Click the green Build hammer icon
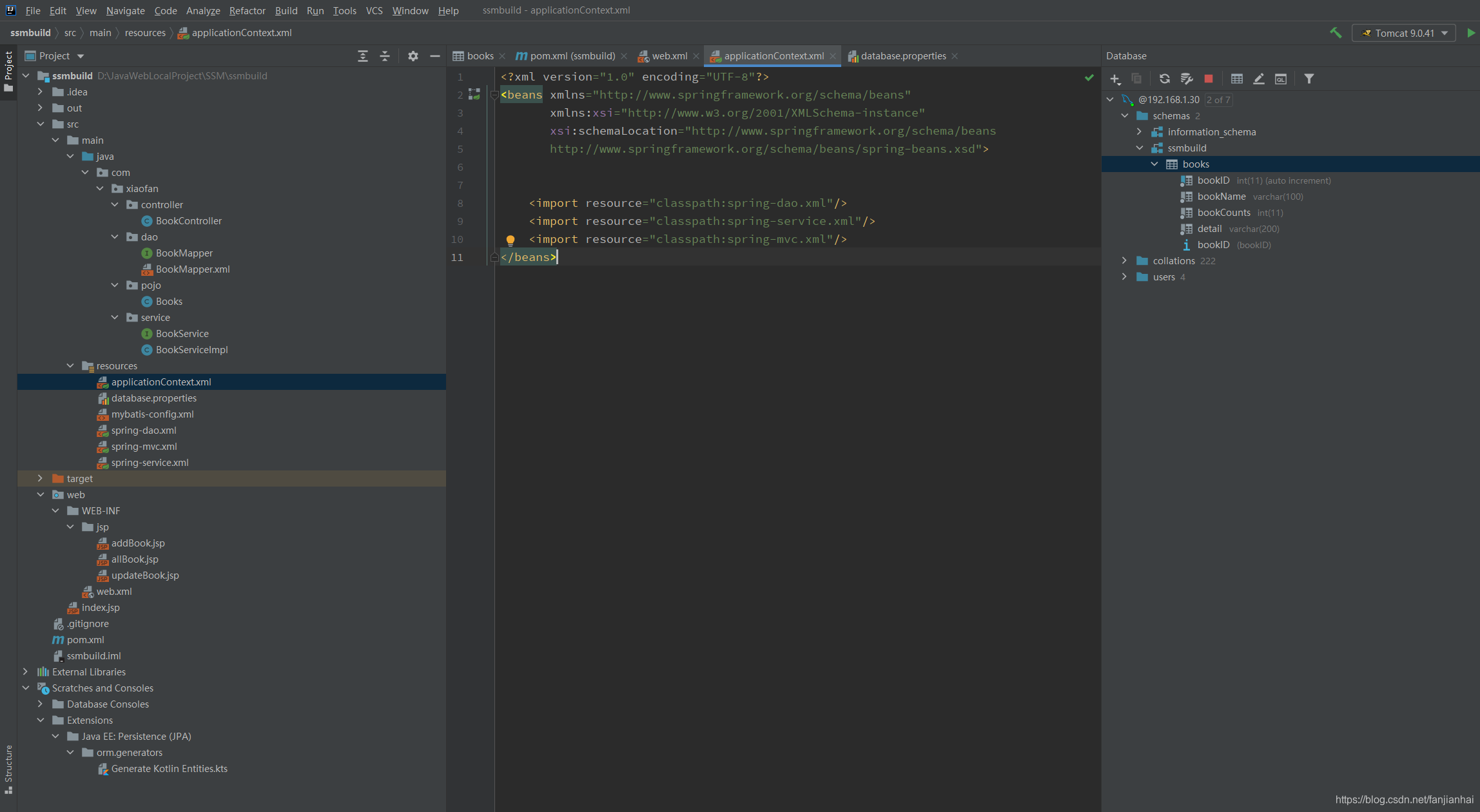The width and height of the screenshot is (1480, 812). 1336,33
